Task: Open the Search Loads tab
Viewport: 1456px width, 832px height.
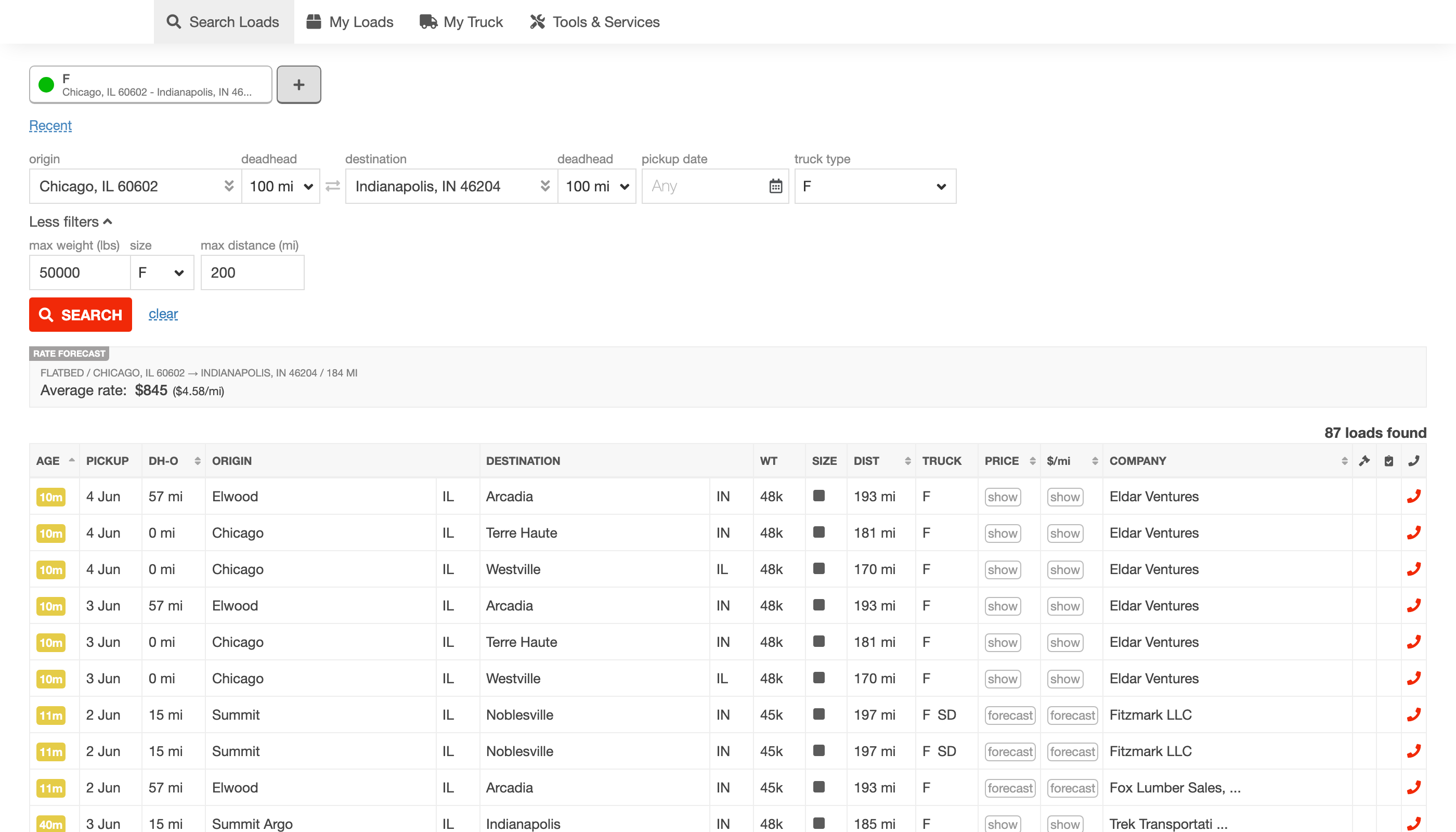Action: [x=224, y=22]
